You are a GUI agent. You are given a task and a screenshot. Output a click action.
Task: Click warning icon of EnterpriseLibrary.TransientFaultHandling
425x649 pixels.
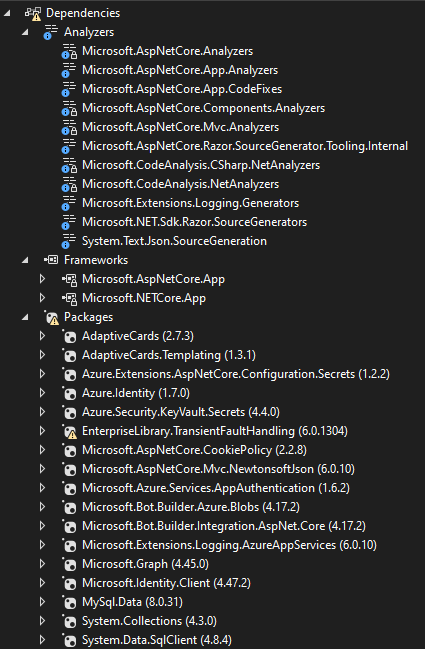69,432
